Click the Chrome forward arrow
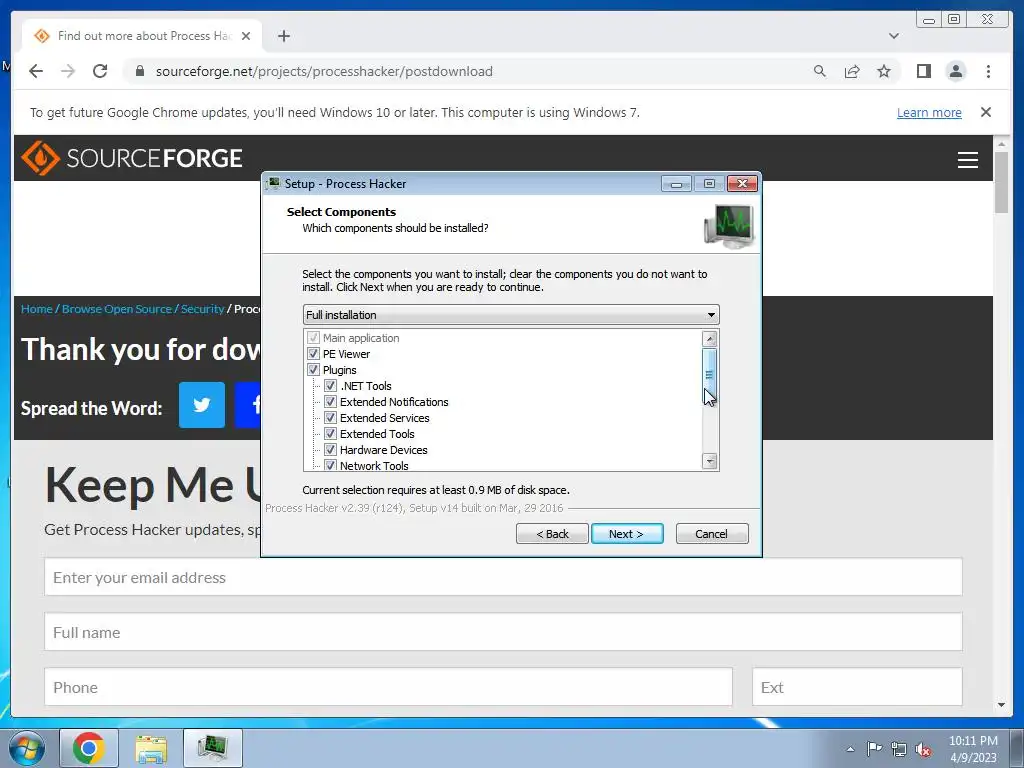Viewport: 1024px width, 768px height. 68,71
